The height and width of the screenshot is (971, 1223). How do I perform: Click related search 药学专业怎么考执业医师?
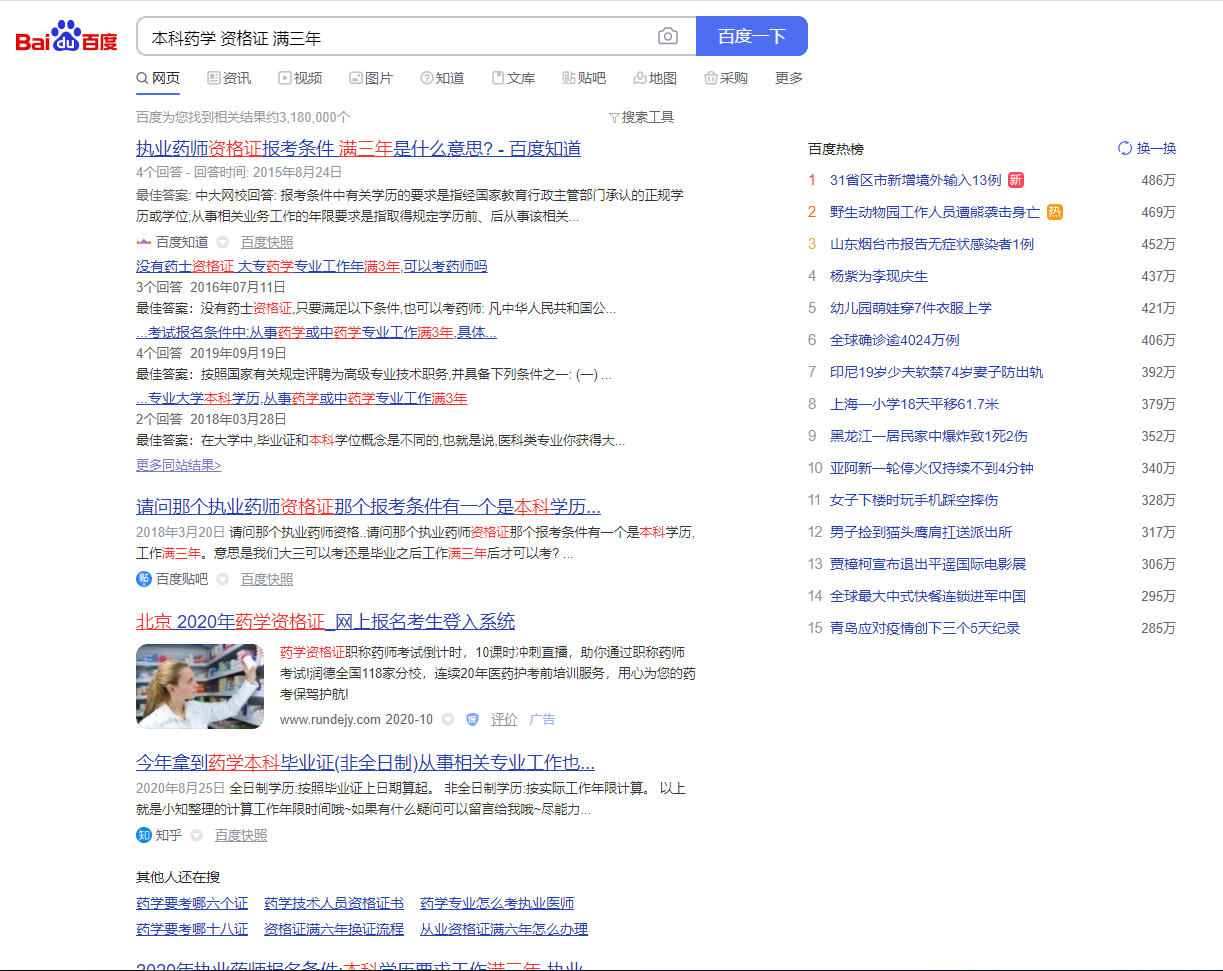pos(497,903)
